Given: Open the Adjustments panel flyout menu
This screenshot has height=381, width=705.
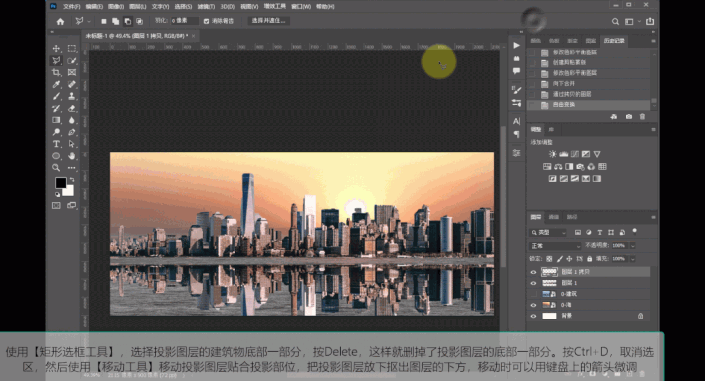Looking at the screenshot, I should pyautogui.click(x=653, y=130).
